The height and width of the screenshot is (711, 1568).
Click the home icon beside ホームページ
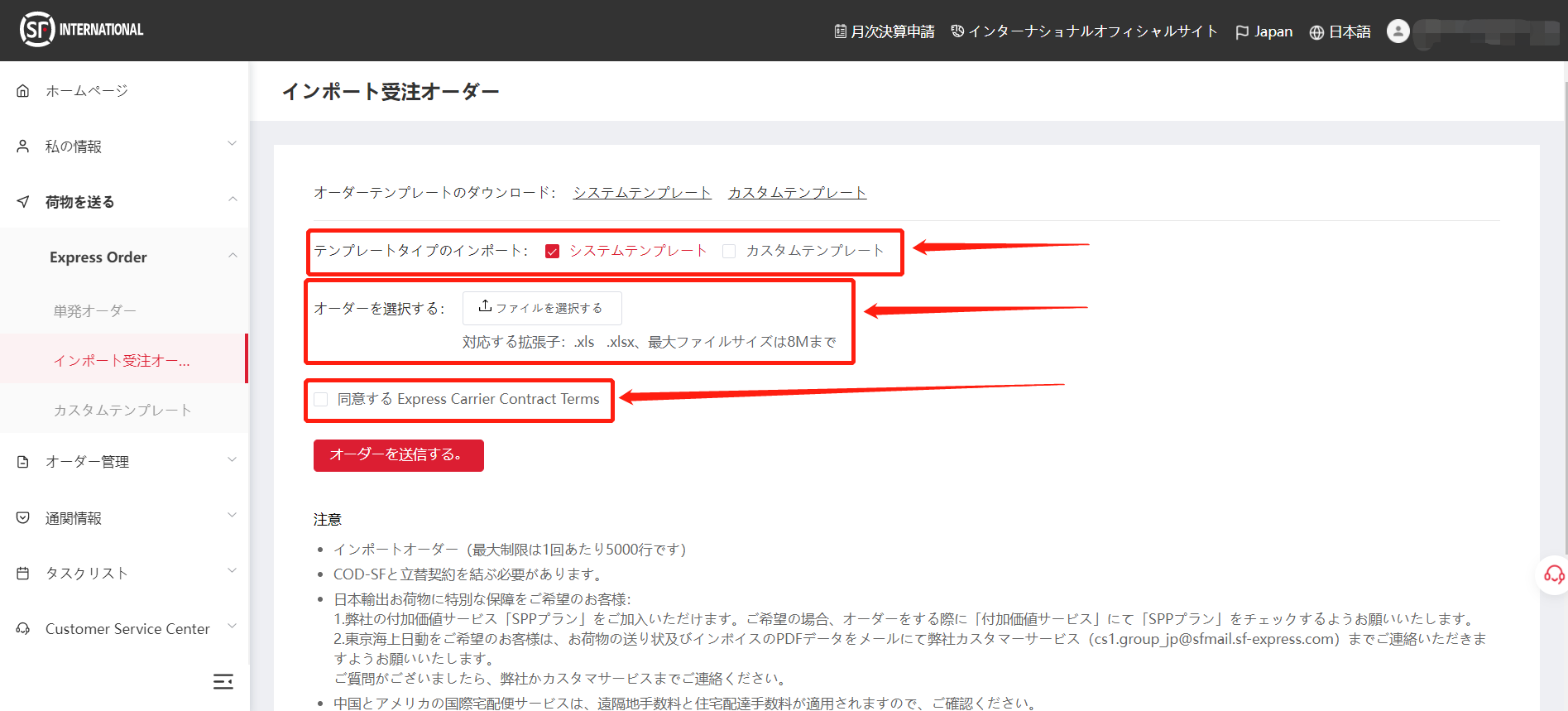(x=23, y=91)
